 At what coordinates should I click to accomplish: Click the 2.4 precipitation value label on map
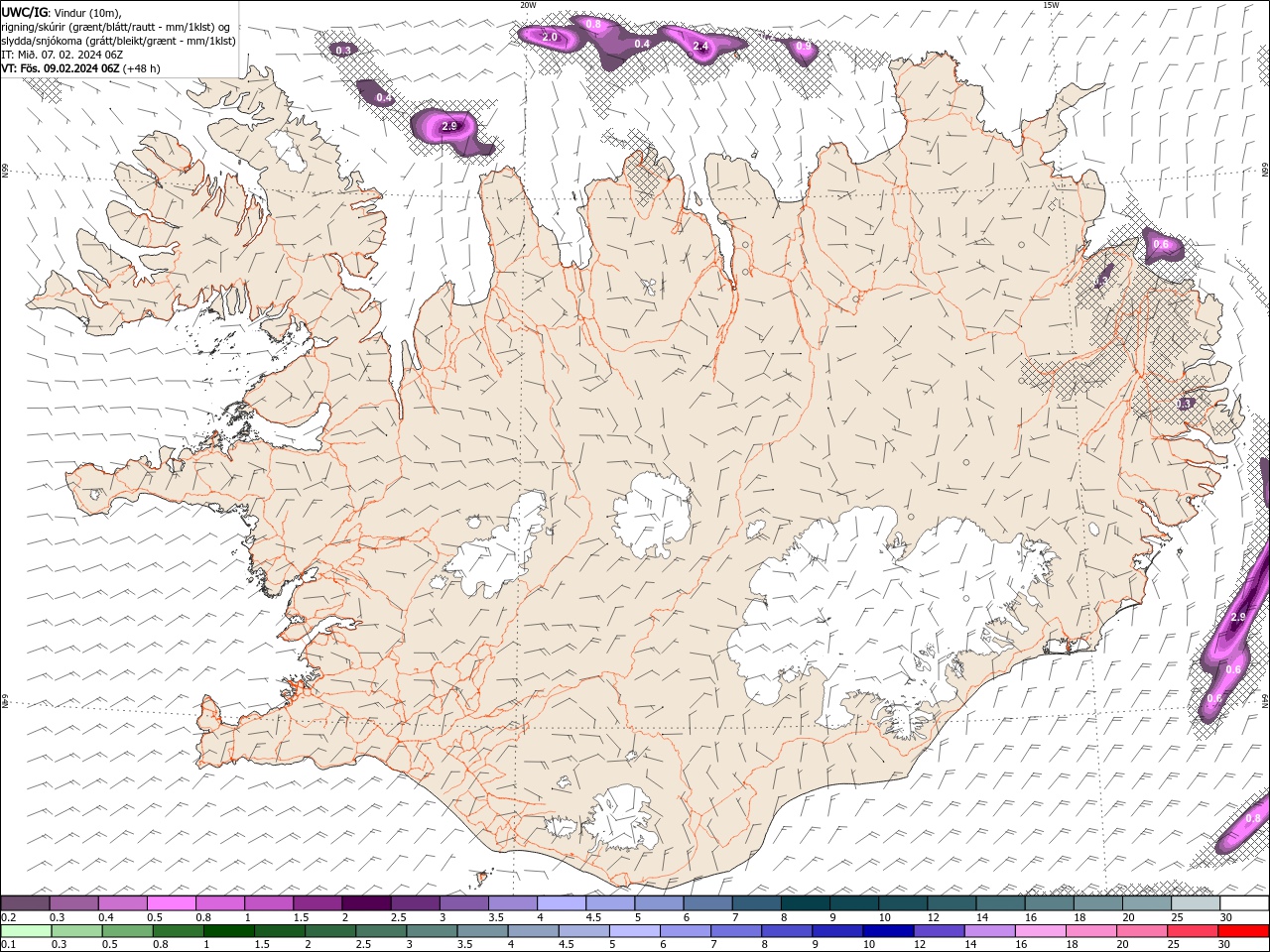coord(700,47)
